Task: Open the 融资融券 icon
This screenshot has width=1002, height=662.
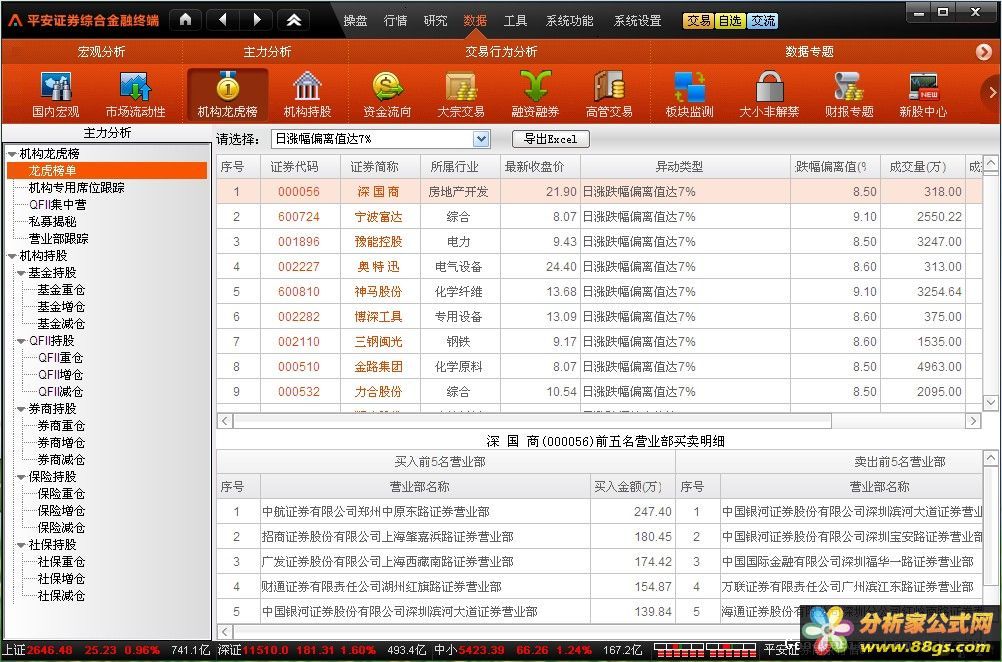Action: [535, 95]
